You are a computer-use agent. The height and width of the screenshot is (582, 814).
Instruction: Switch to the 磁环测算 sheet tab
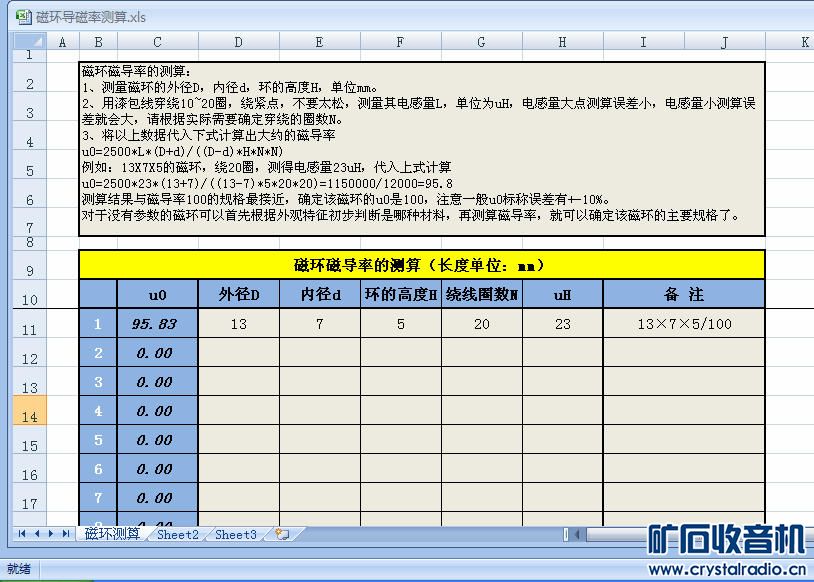(112, 534)
